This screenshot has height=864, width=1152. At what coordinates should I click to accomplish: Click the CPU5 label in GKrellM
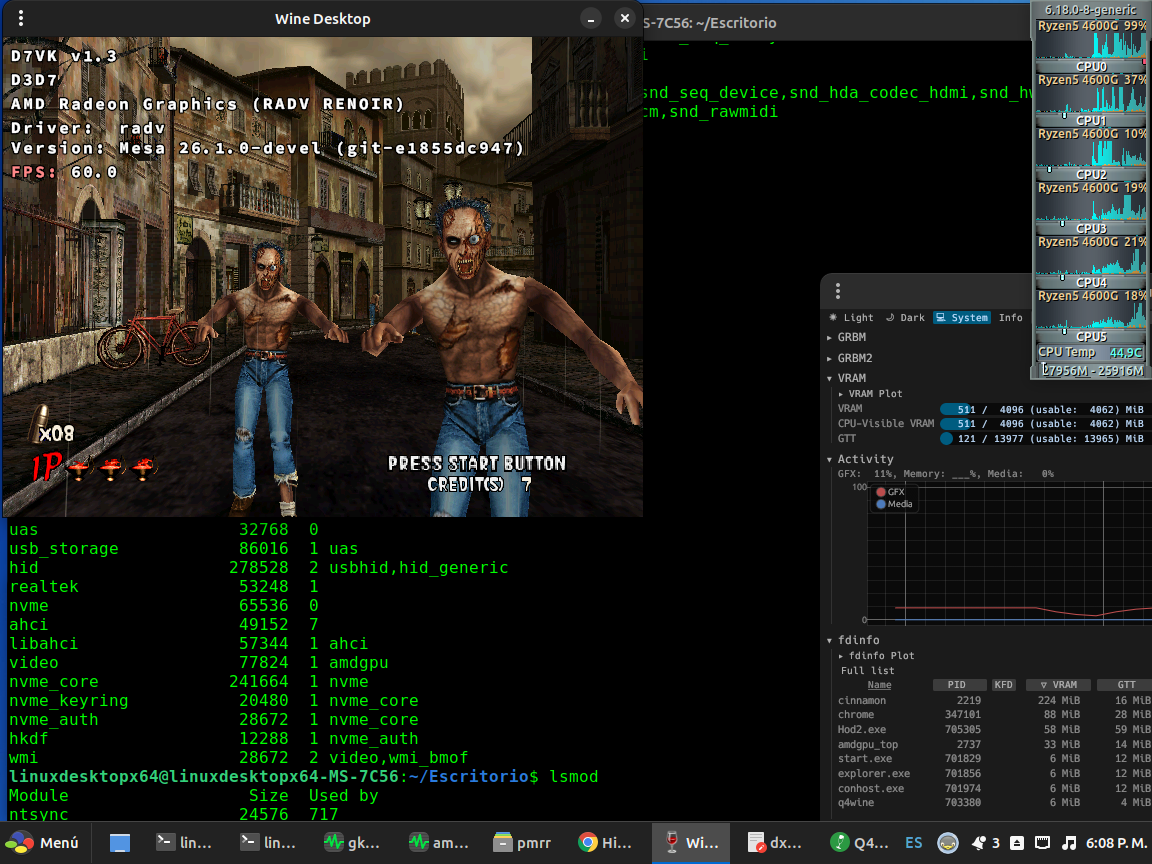(1091, 336)
